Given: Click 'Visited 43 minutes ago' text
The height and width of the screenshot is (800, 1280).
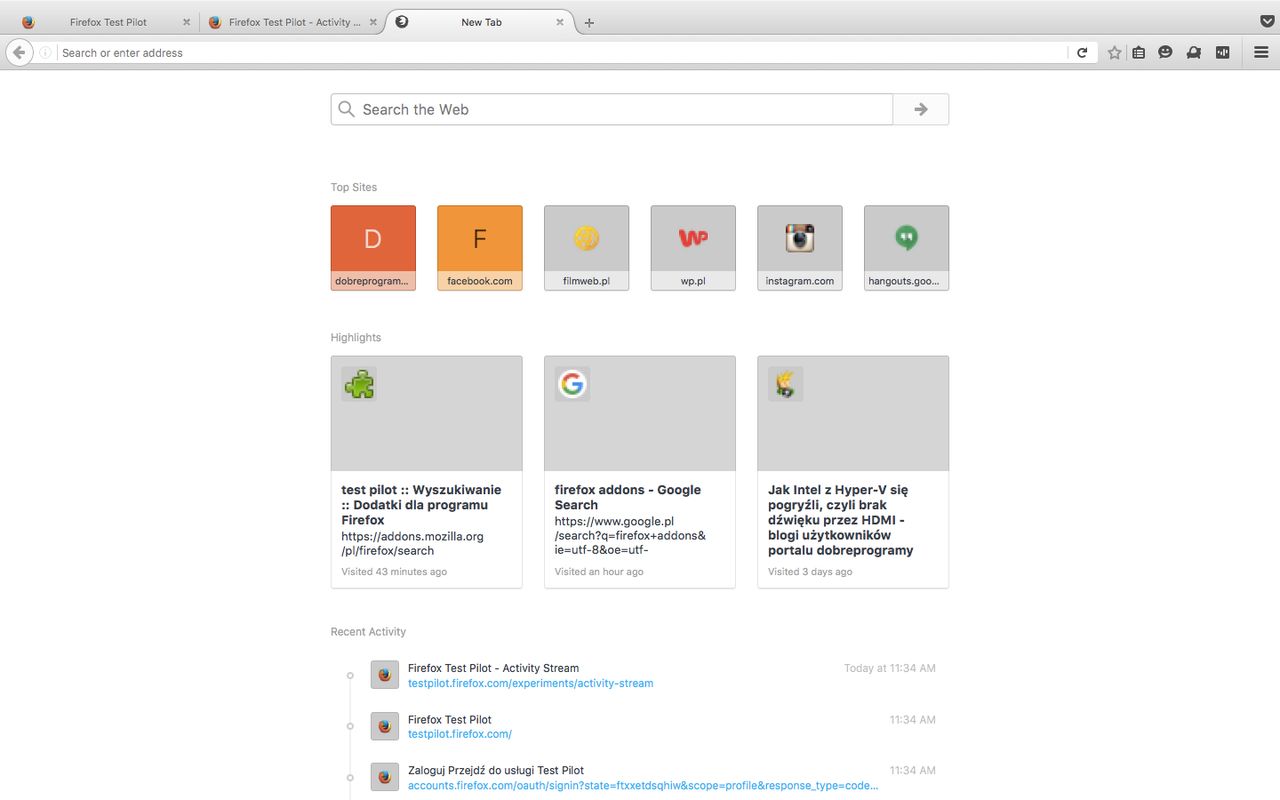Looking at the screenshot, I should click(x=394, y=572).
